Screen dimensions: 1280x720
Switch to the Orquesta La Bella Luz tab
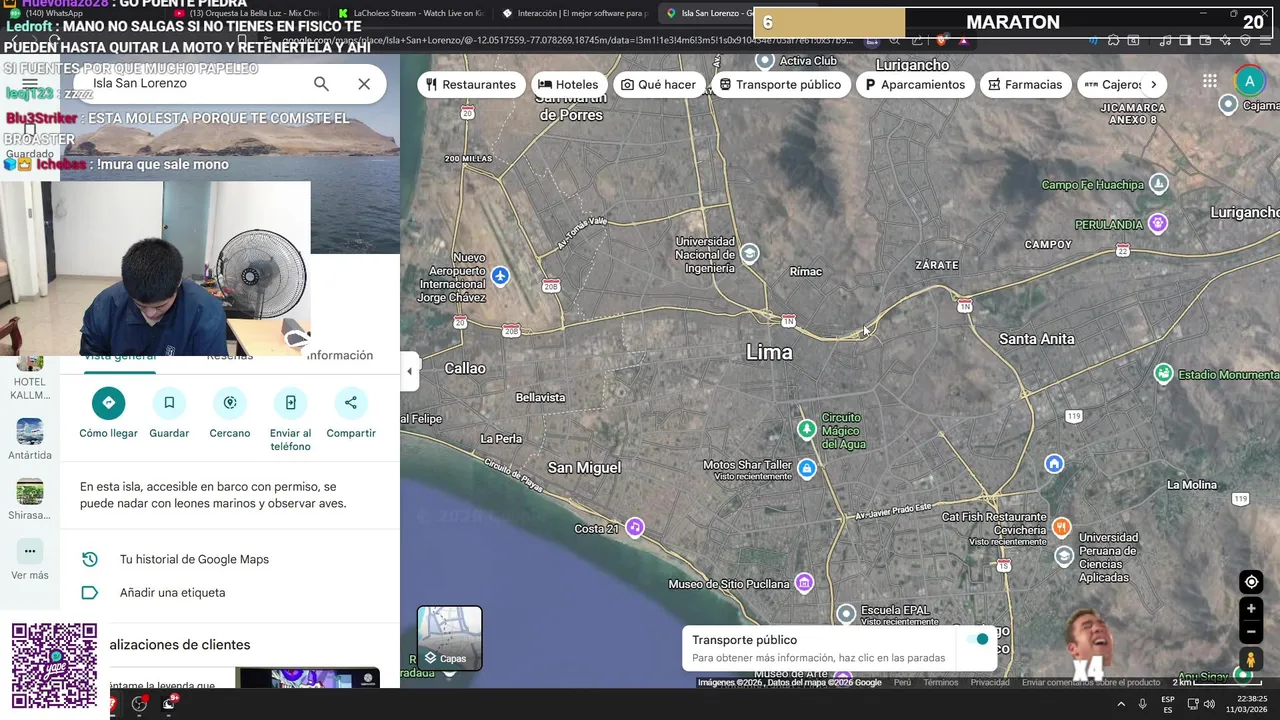click(247, 13)
